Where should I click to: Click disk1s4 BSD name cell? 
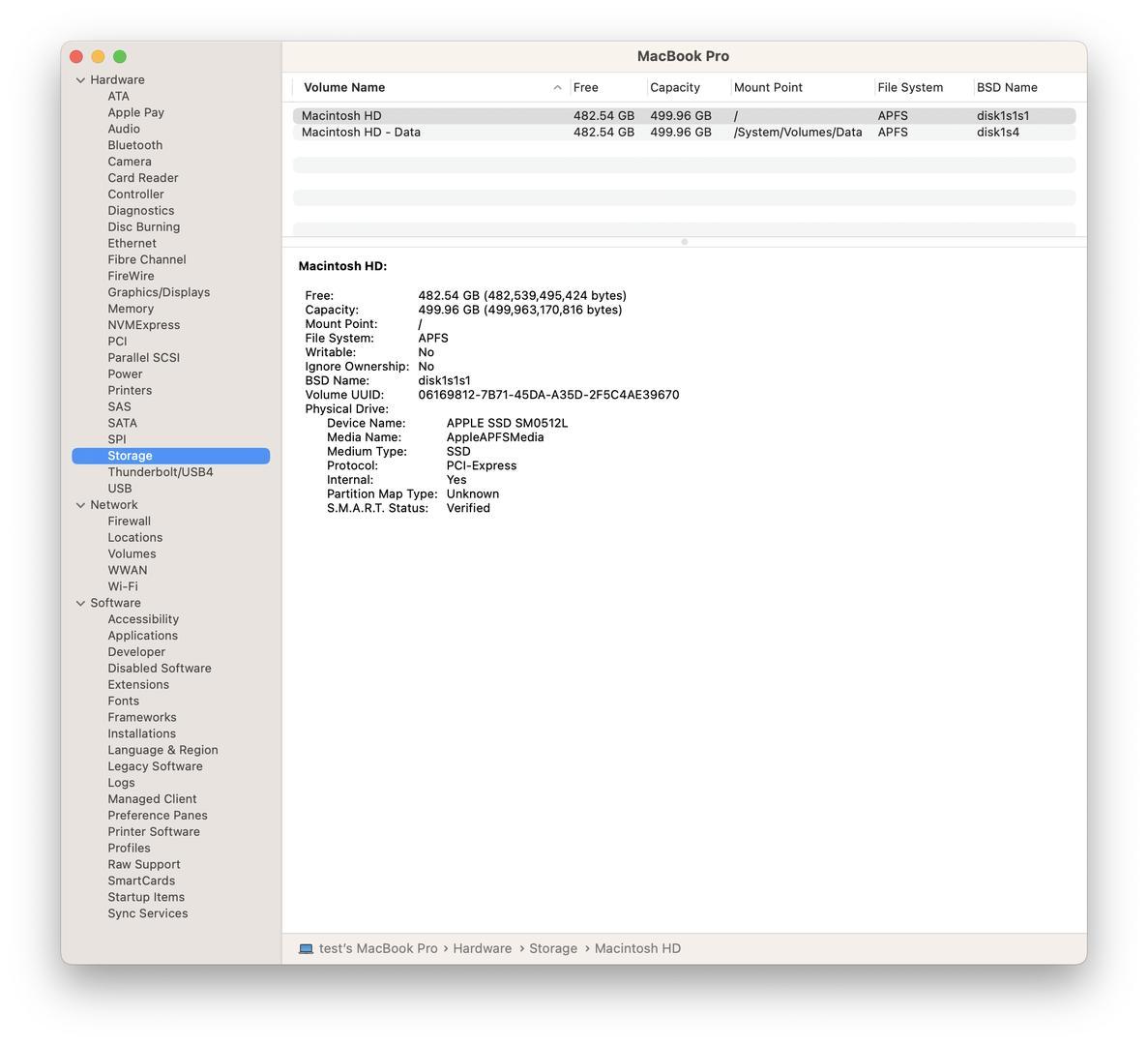(x=998, y=132)
